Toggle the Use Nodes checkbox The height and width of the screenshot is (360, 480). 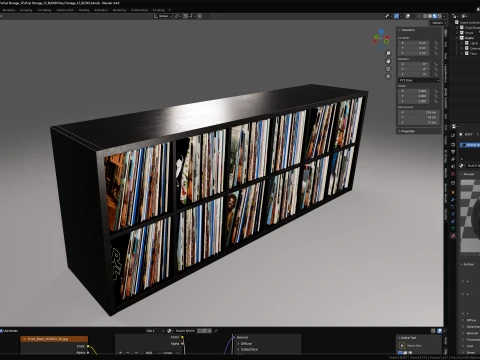(1, 331)
